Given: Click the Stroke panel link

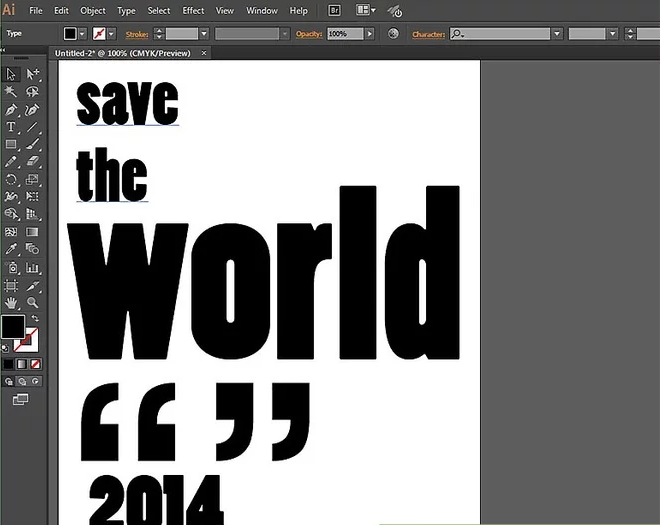Looking at the screenshot, I should 136,33.
